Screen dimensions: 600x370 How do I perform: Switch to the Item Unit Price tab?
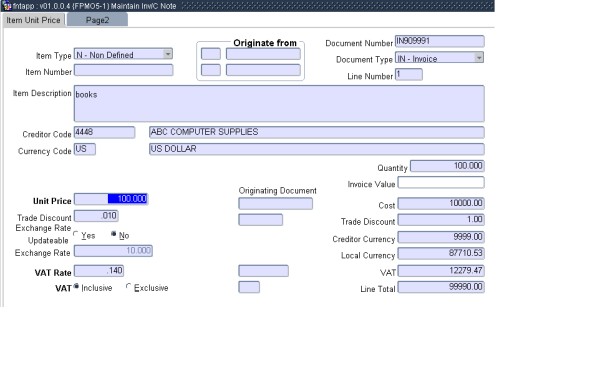click(33, 20)
